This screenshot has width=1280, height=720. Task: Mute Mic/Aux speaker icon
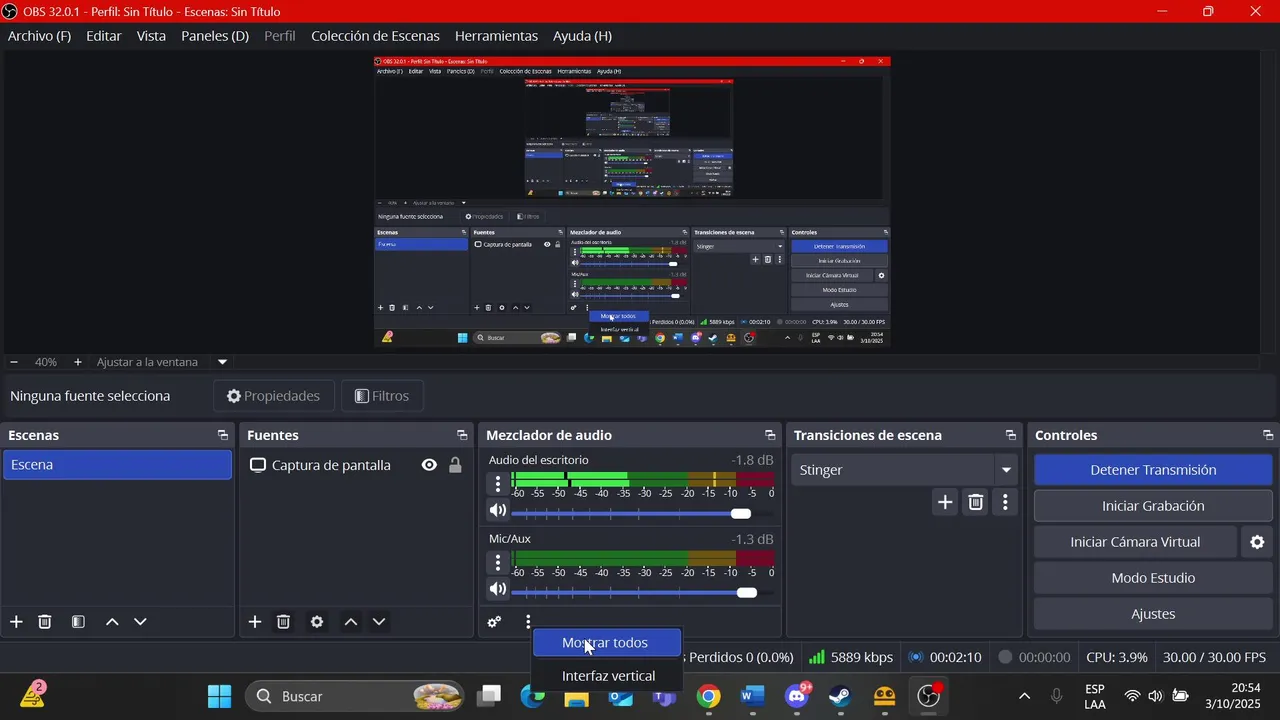[x=498, y=590]
